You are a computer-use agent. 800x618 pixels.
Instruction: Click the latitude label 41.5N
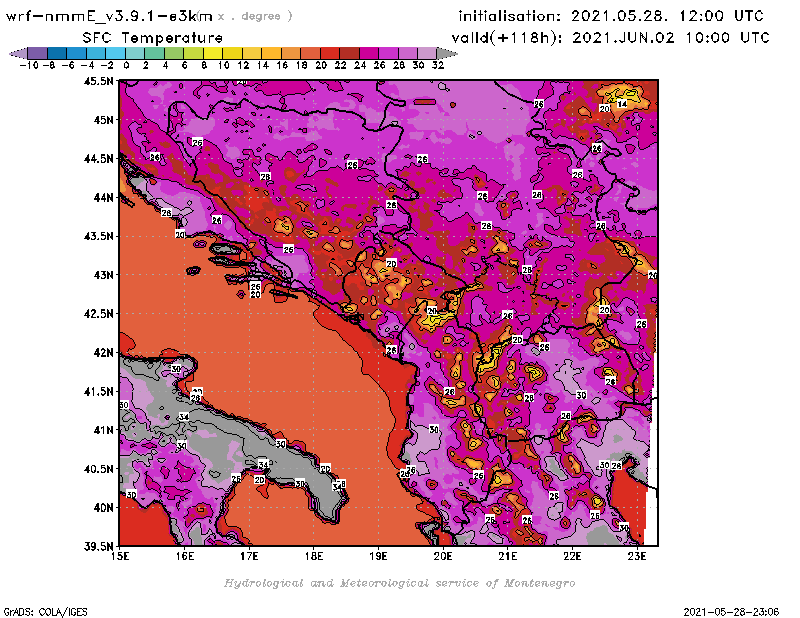pos(99,391)
